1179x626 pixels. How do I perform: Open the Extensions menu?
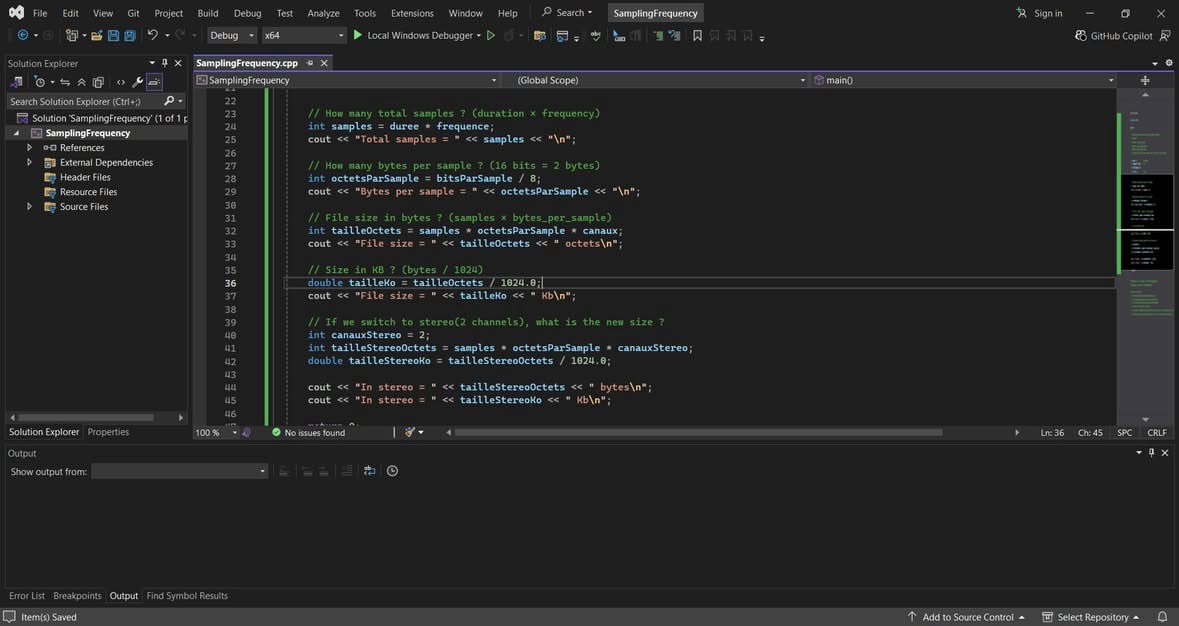point(412,13)
